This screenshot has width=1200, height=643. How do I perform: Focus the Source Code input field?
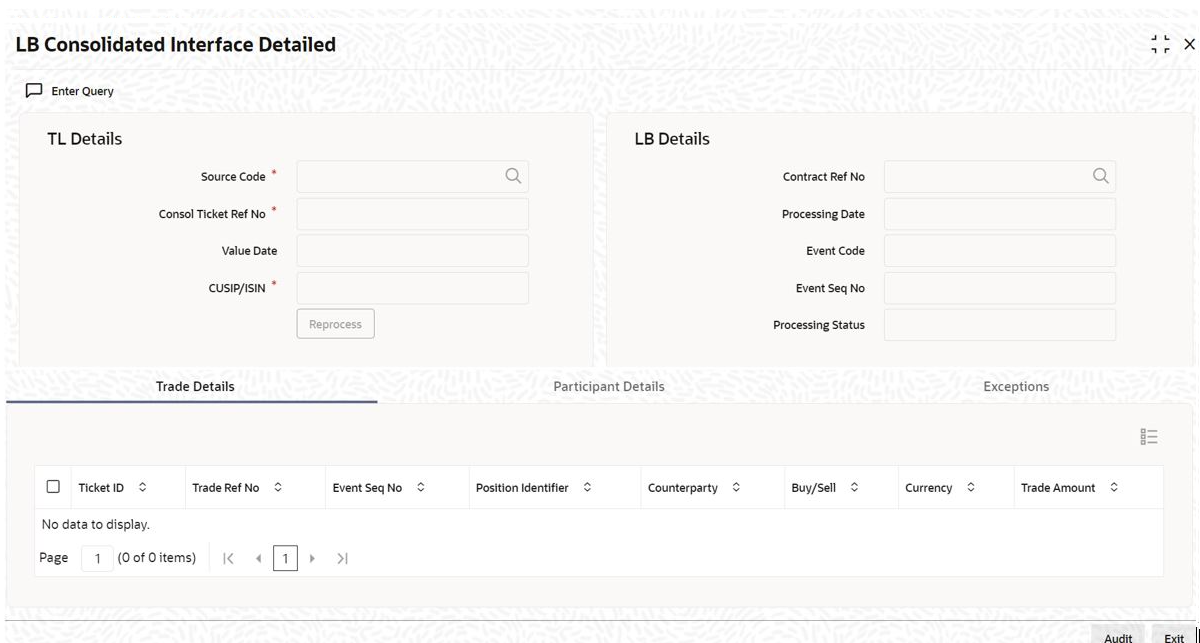pyautogui.click(x=413, y=176)
